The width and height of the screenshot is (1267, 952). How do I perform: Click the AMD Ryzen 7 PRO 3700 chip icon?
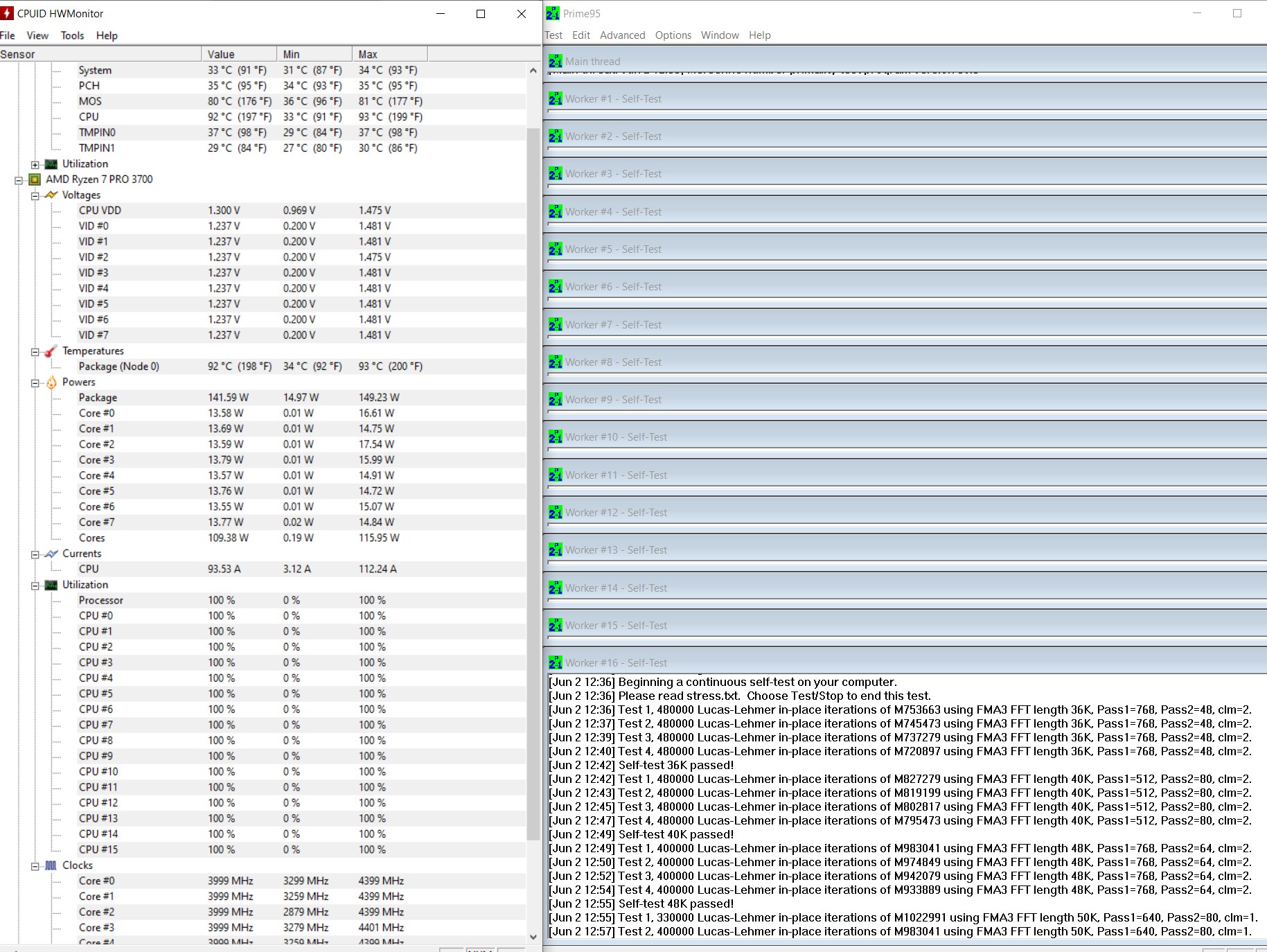click(x=35, y=179)
